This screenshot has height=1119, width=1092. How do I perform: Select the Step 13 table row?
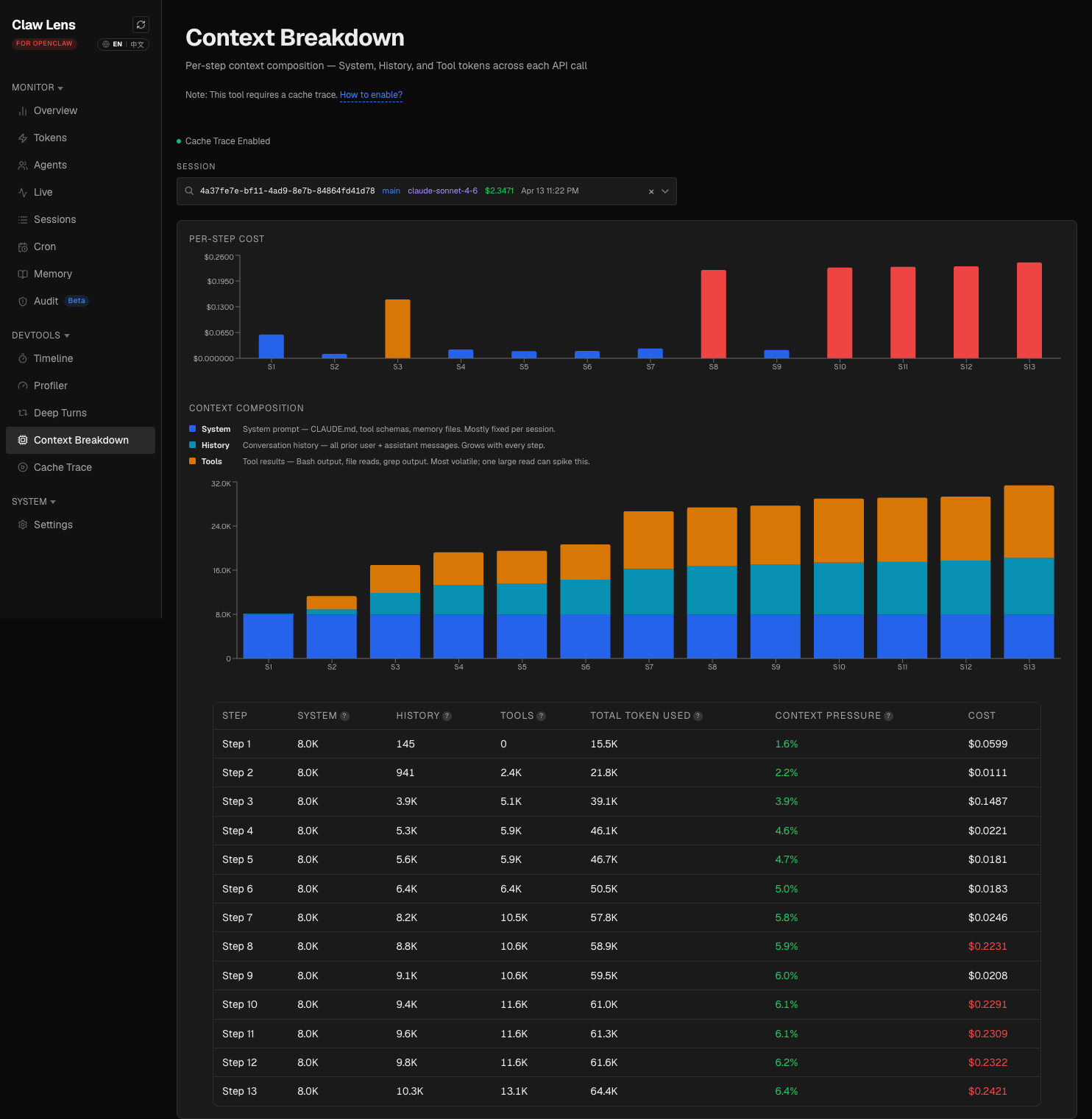(x=627, y=1091)
